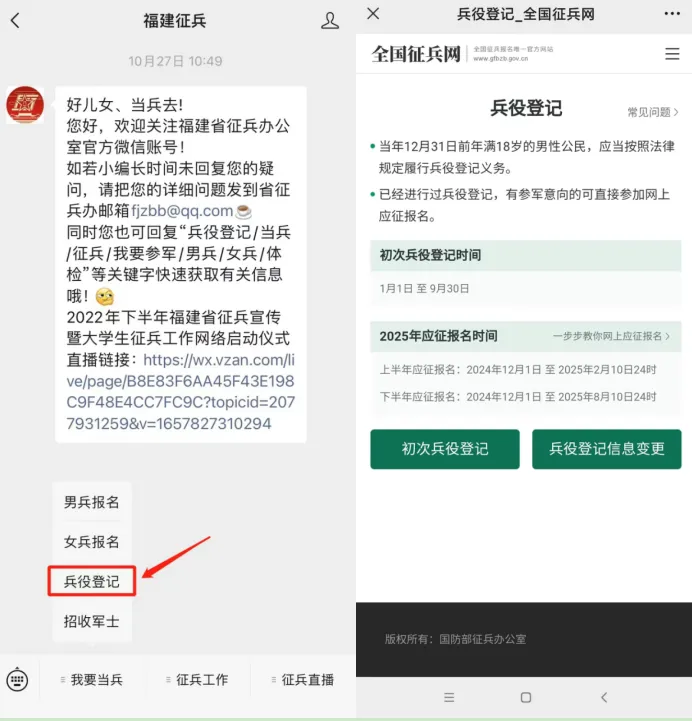
Task: Tap the Android home square button
Action: (526, 697)
